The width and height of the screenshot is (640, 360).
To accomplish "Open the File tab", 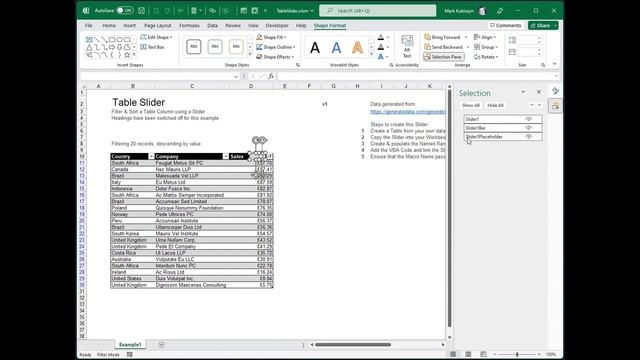I will (x=89, y=25).
